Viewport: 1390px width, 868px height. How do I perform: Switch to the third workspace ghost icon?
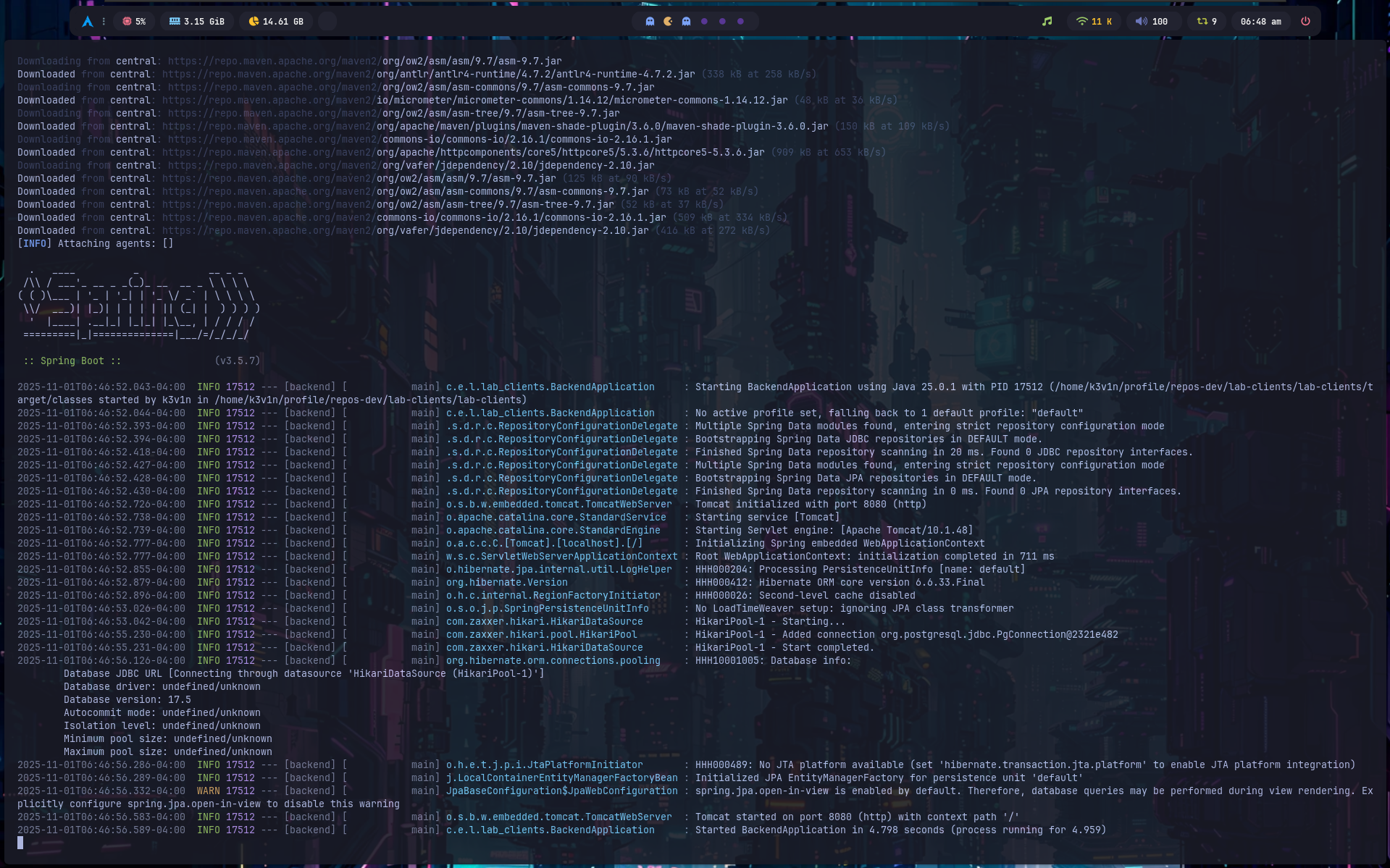pos(686,22)
